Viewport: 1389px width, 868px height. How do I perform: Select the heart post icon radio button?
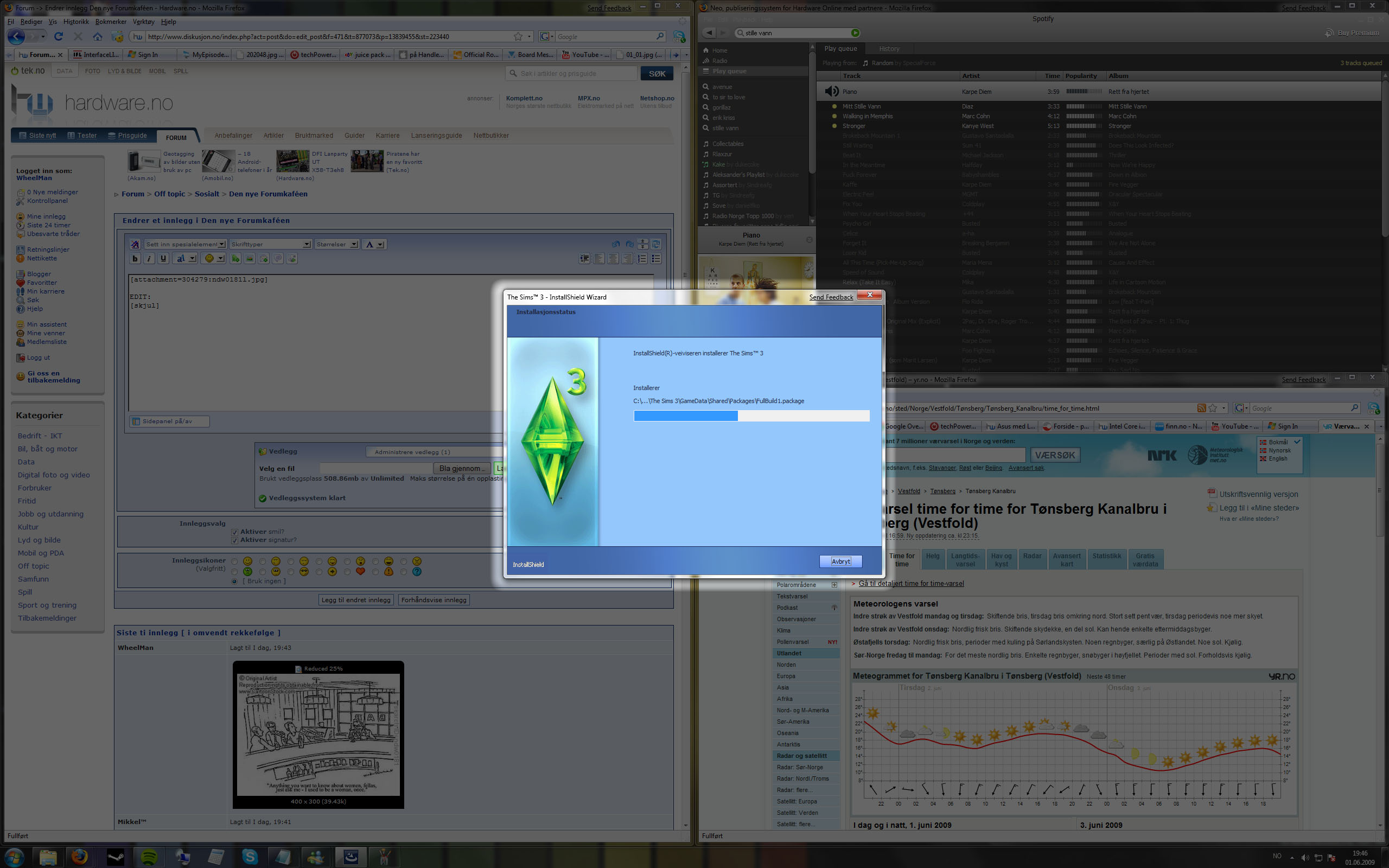[347, 572]
